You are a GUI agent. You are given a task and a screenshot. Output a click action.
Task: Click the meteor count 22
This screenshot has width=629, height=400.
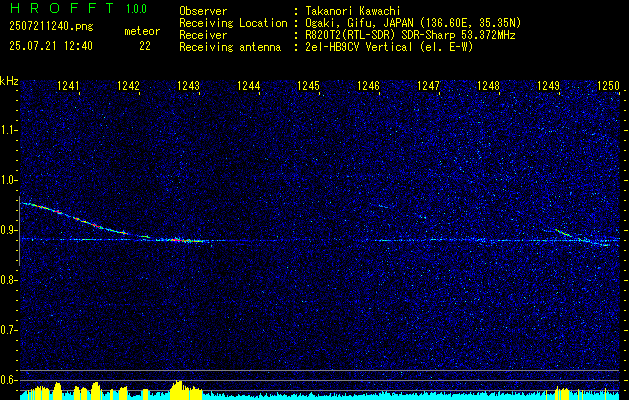(x=145, y=46)
